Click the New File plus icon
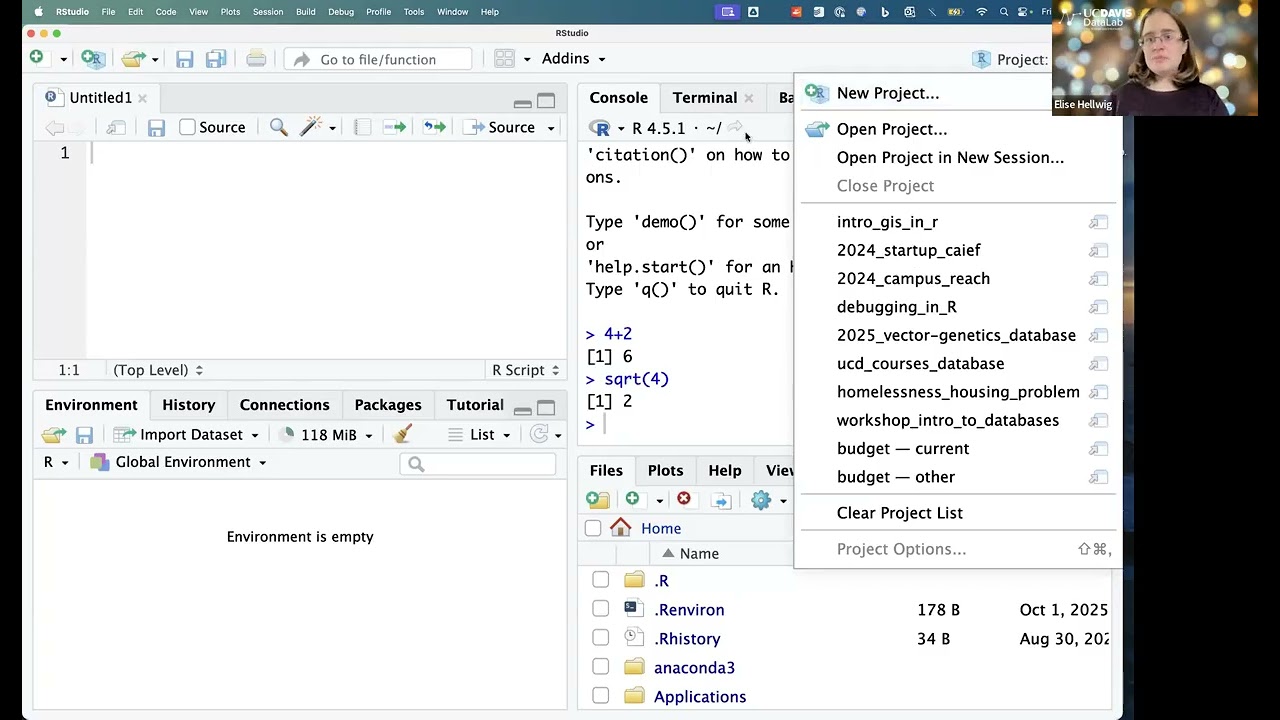The height and width of the screenshot is (720, 1280). (36, 58)
